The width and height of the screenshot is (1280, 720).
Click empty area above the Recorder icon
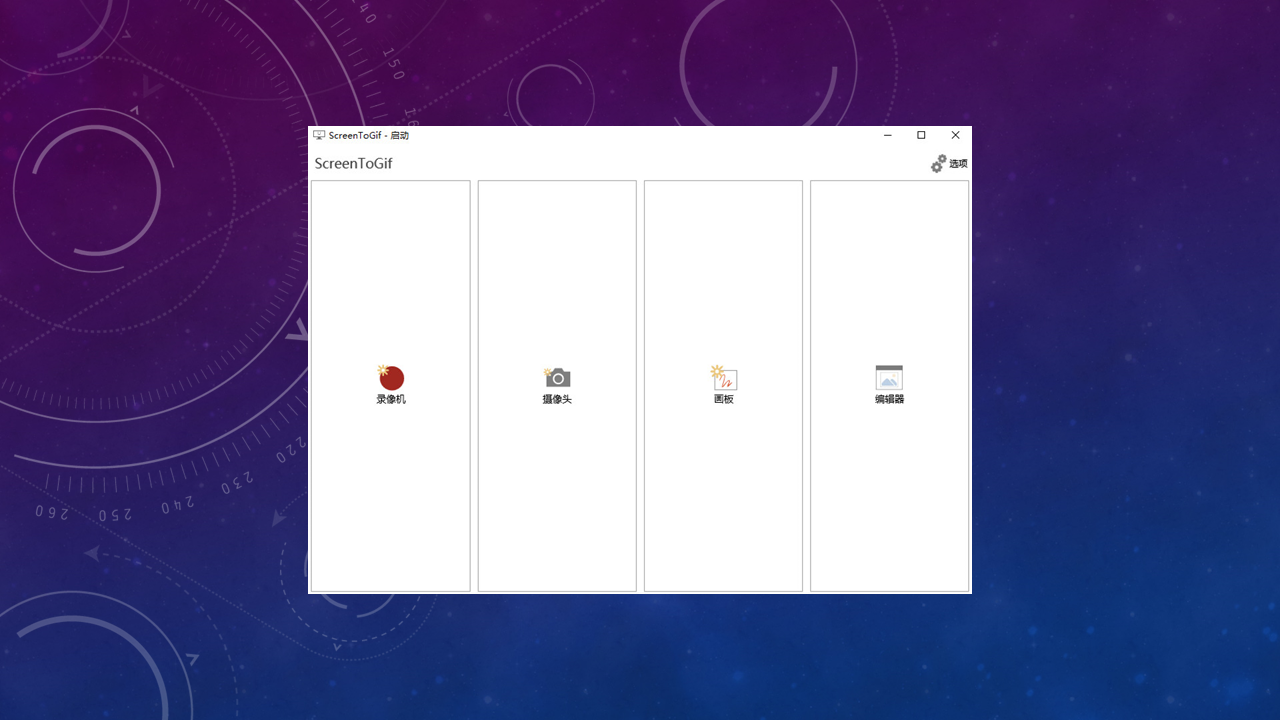click(391, 270)
